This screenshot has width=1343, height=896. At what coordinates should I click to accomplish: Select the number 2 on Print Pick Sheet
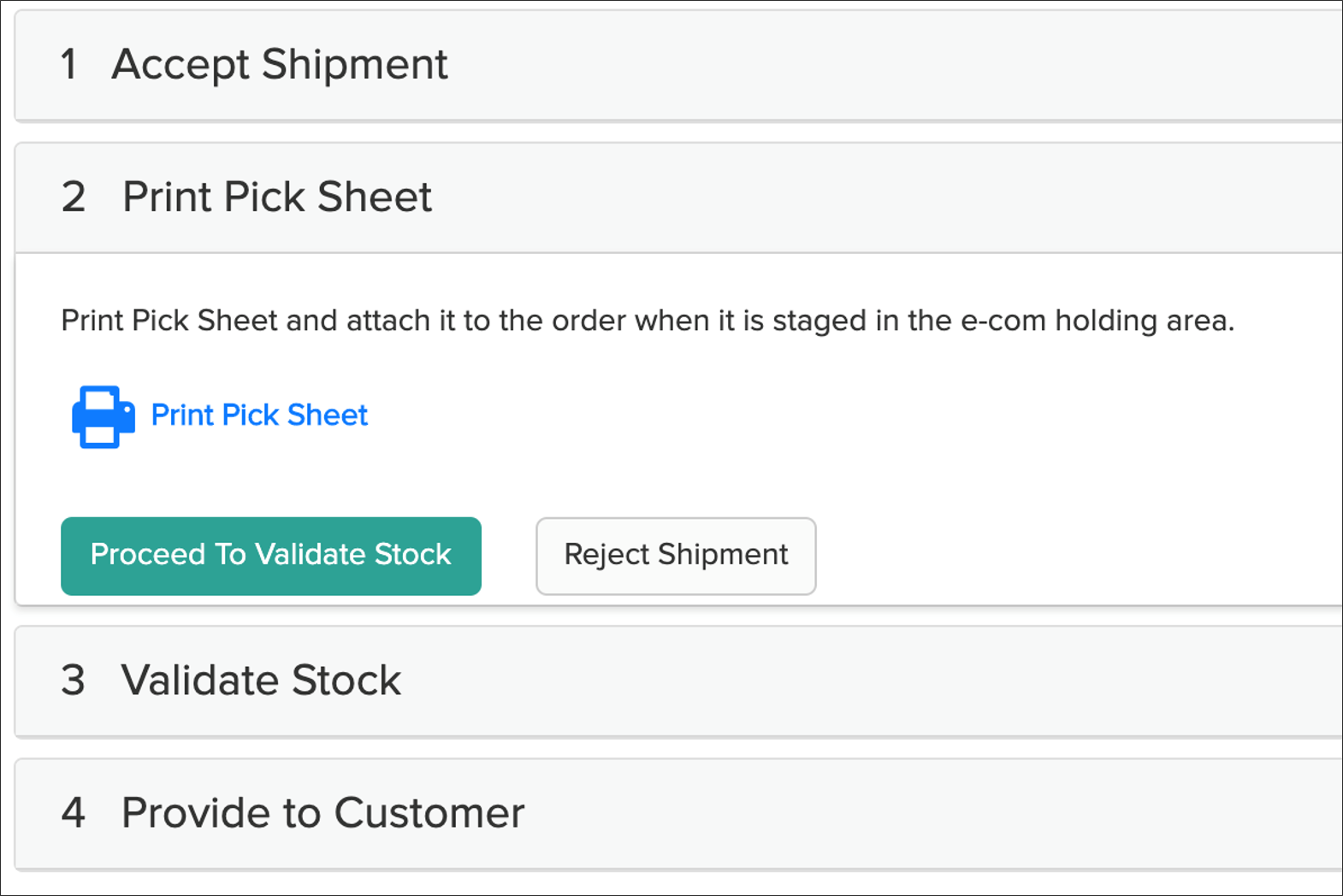[74, 197]
